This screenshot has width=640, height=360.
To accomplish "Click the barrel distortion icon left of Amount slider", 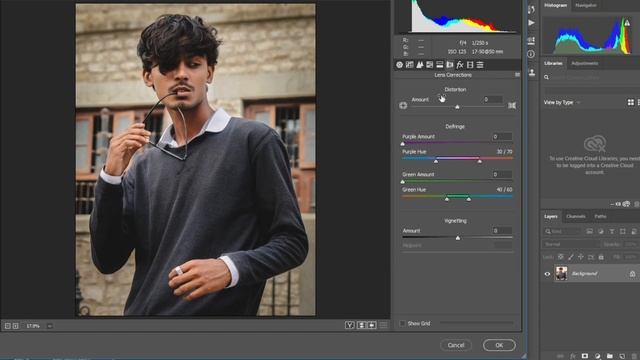I will tap(403, 105).
